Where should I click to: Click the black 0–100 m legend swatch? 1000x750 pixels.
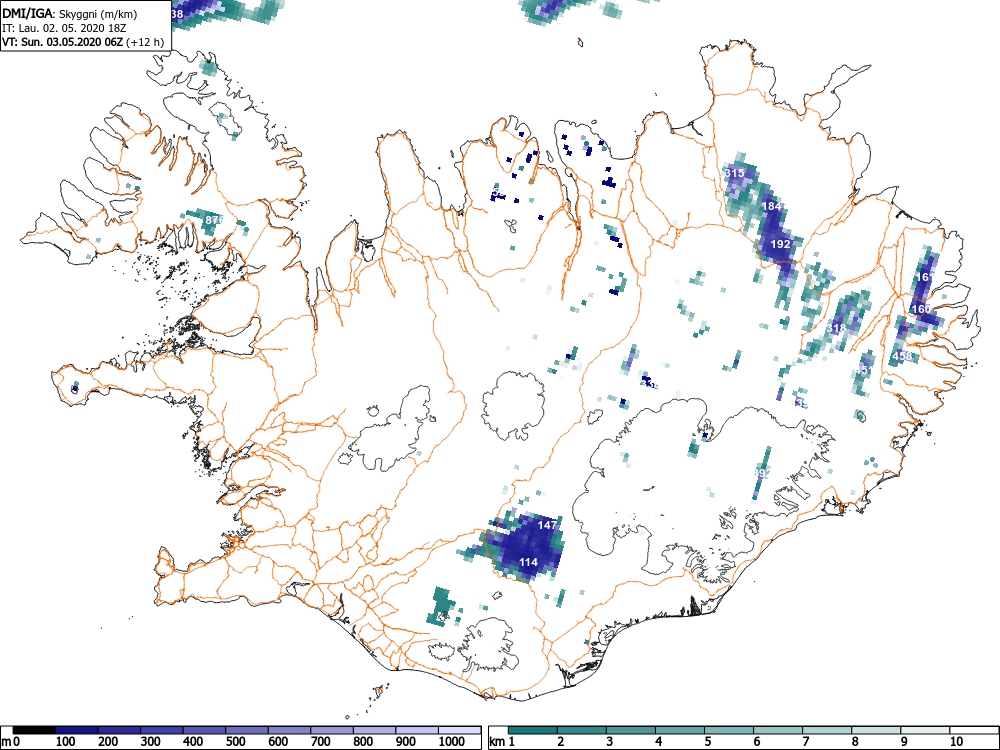(x=34, y=730)
